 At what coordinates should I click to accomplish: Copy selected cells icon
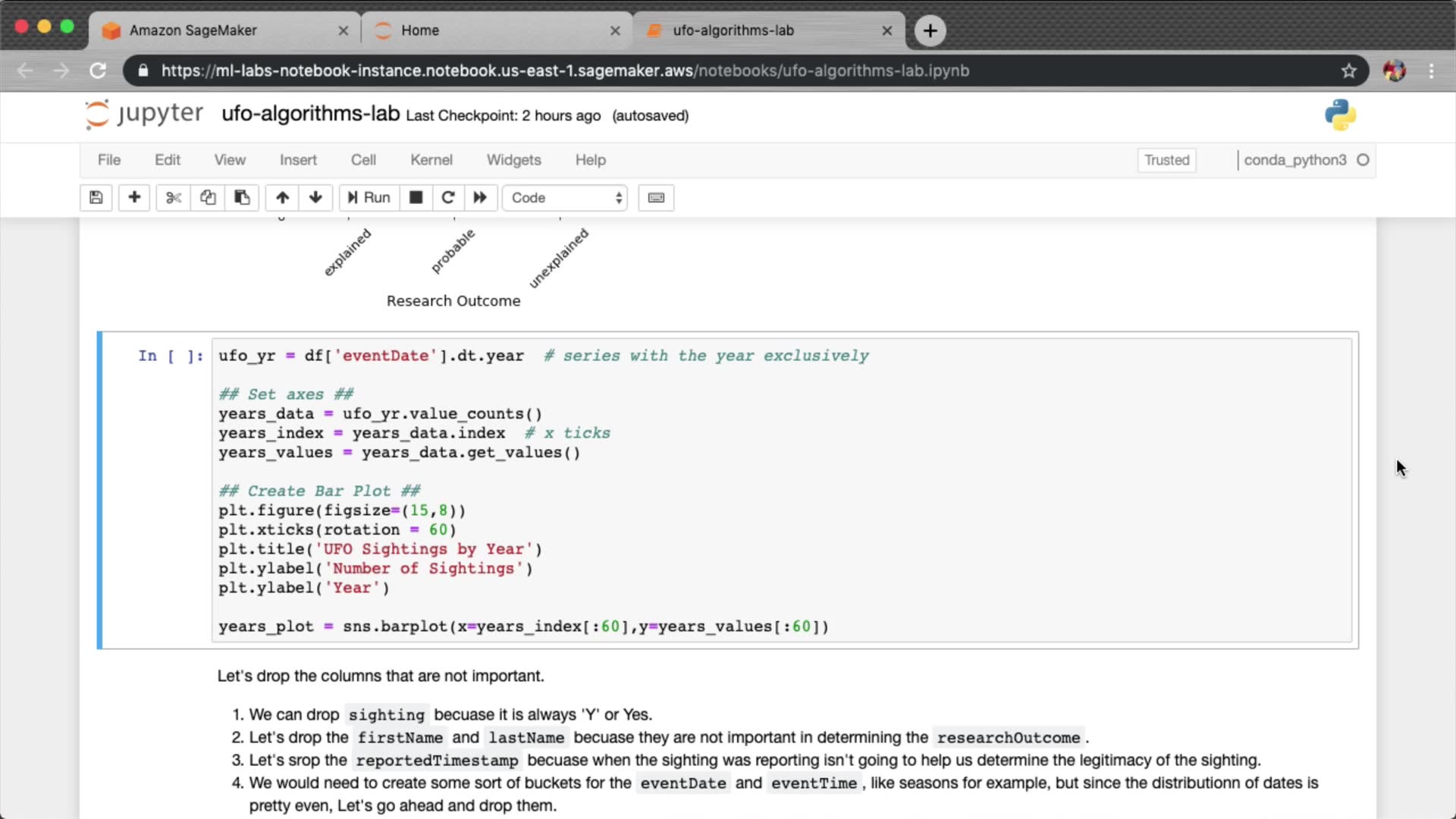coord(208,198)
